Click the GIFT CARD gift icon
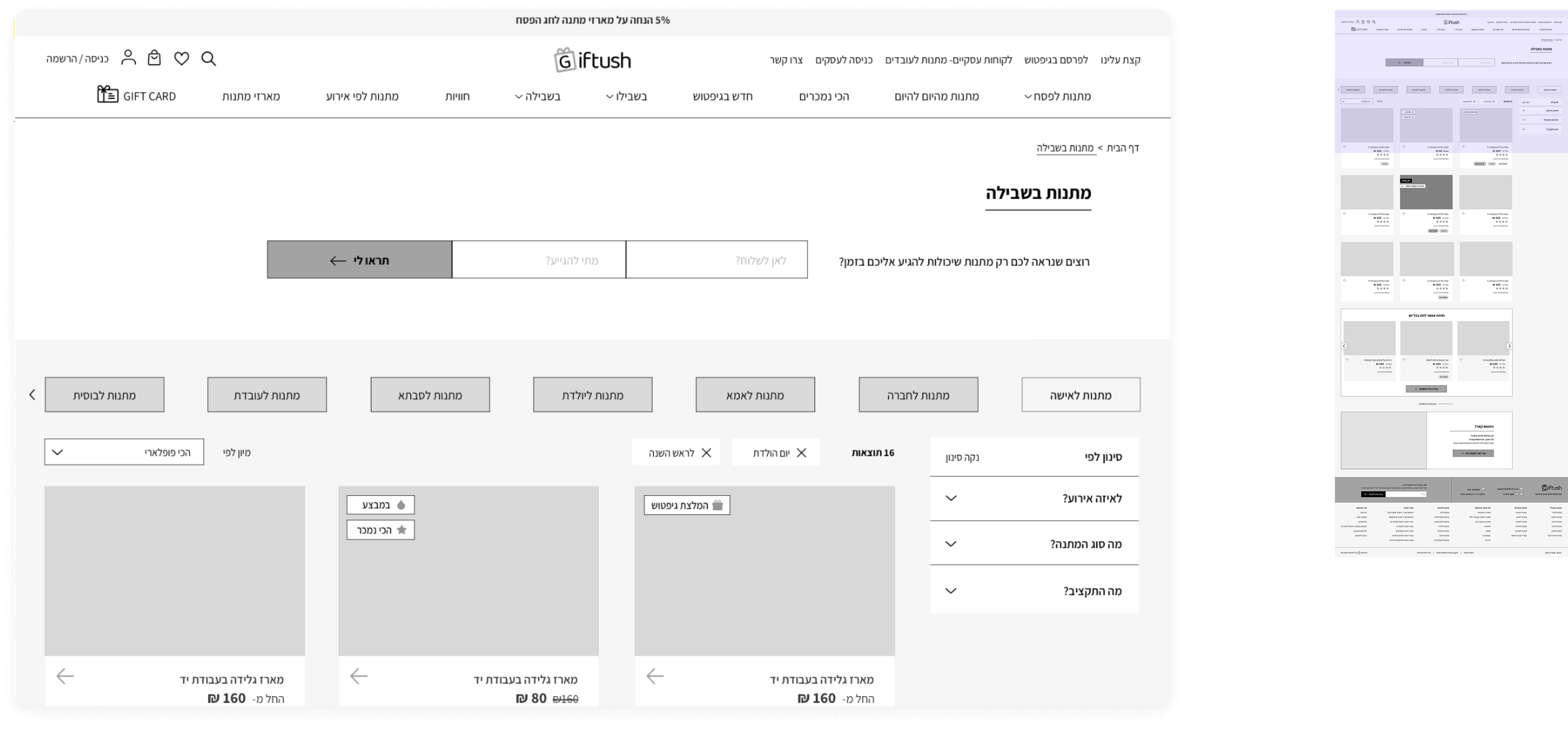This screenshot has width=1568, height=734. tap(108, 95)
